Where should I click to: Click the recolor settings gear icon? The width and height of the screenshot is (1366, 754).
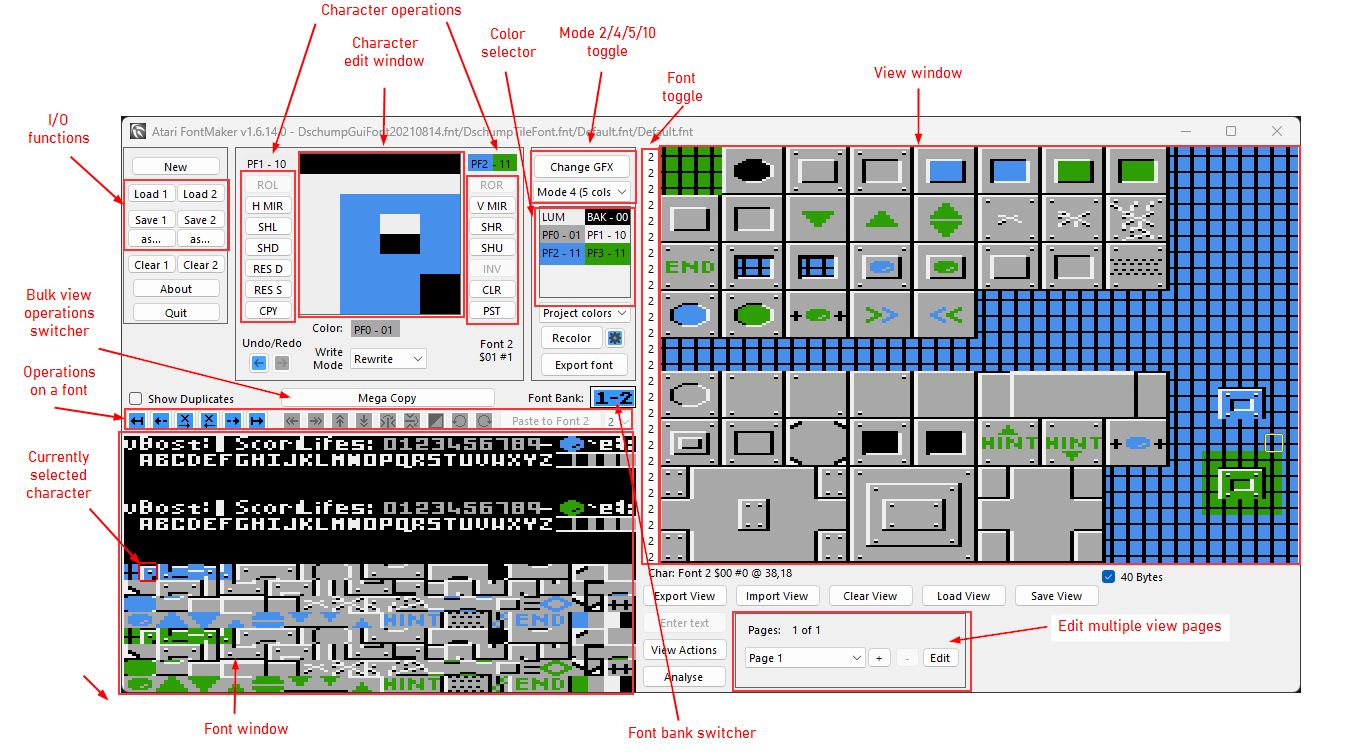(615, 338)
